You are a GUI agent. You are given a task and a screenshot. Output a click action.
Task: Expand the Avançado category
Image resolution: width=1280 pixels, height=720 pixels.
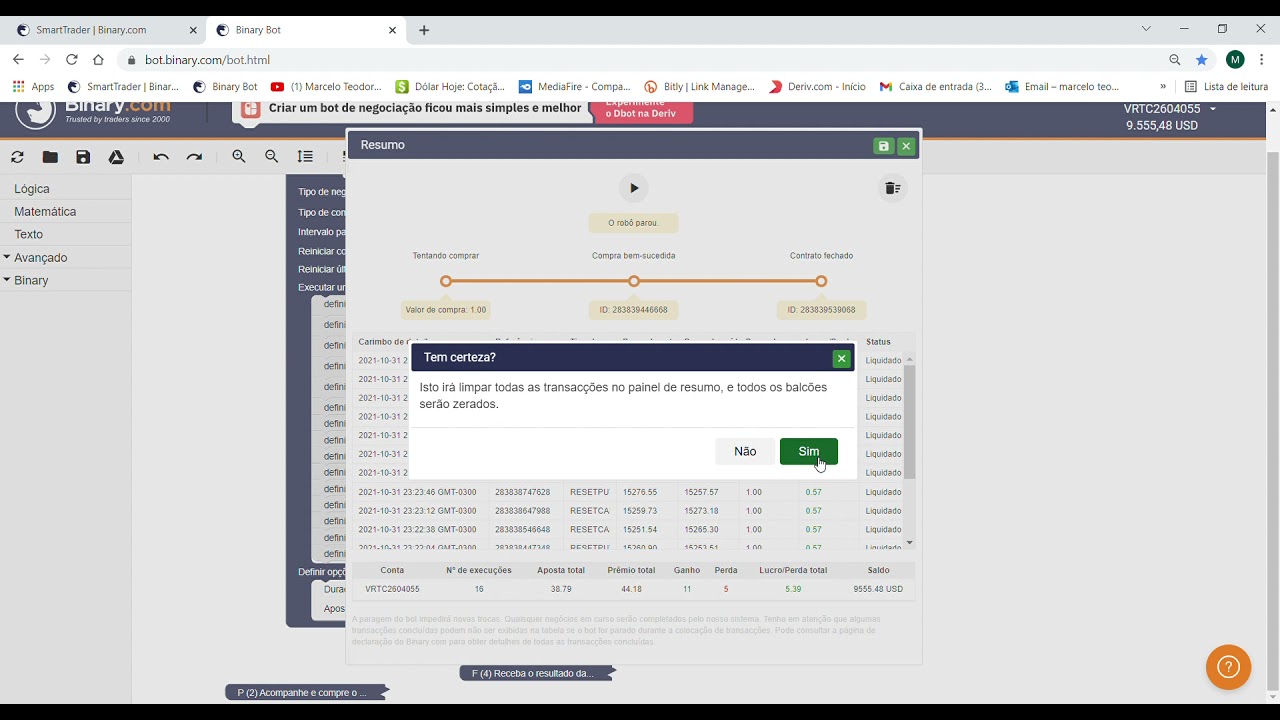pos(40,258)
